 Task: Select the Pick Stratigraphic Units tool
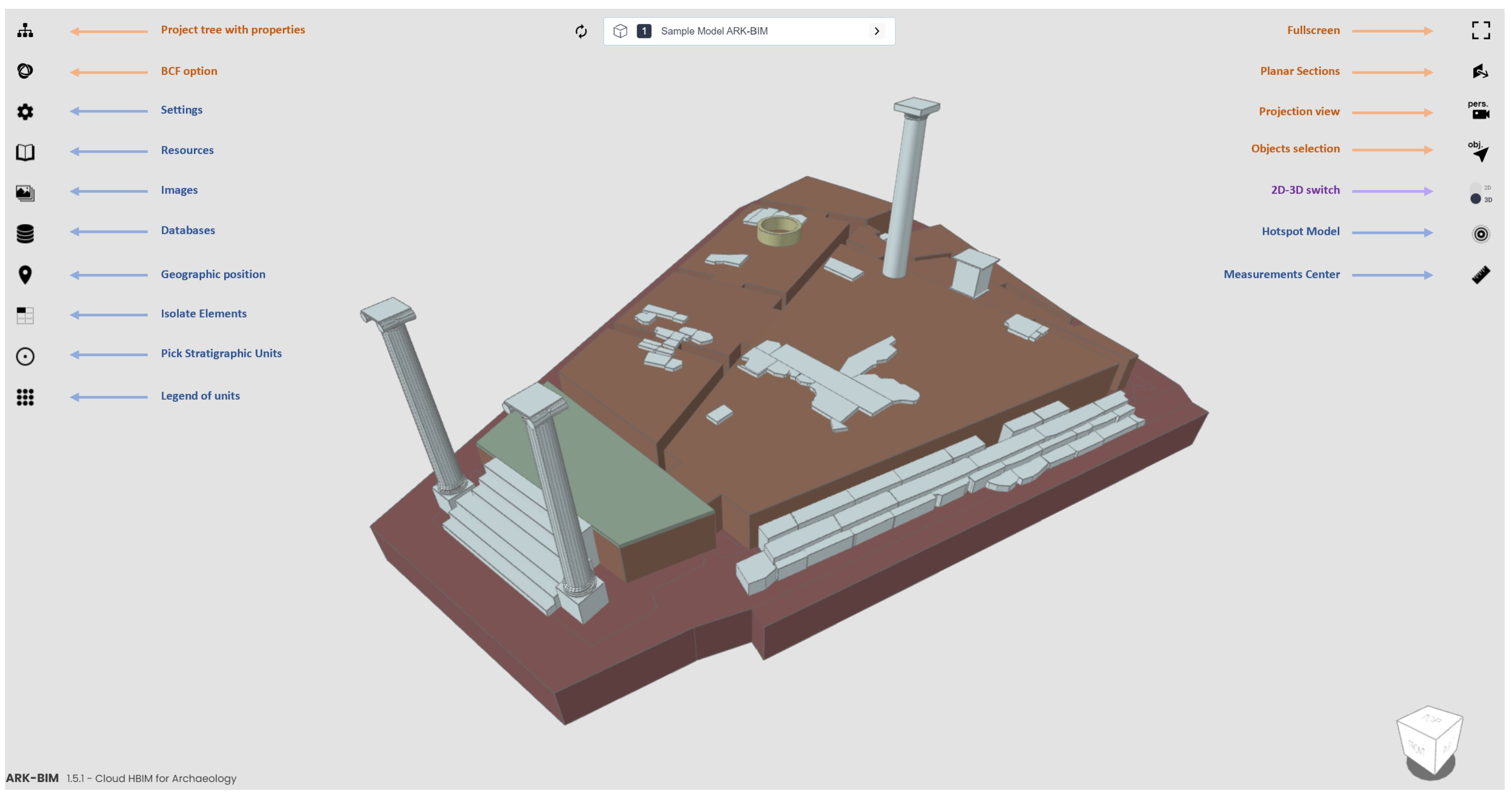pos(25,356)
